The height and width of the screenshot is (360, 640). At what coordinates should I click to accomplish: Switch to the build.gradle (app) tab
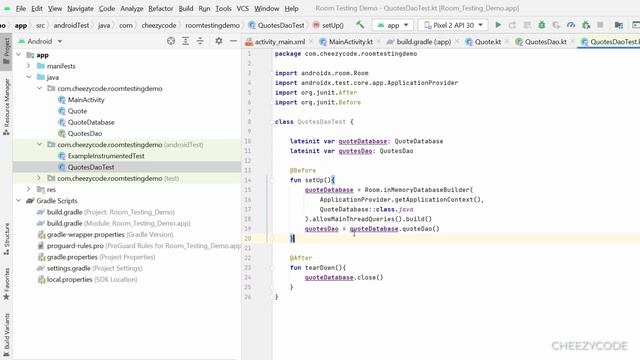pos(424,42)
